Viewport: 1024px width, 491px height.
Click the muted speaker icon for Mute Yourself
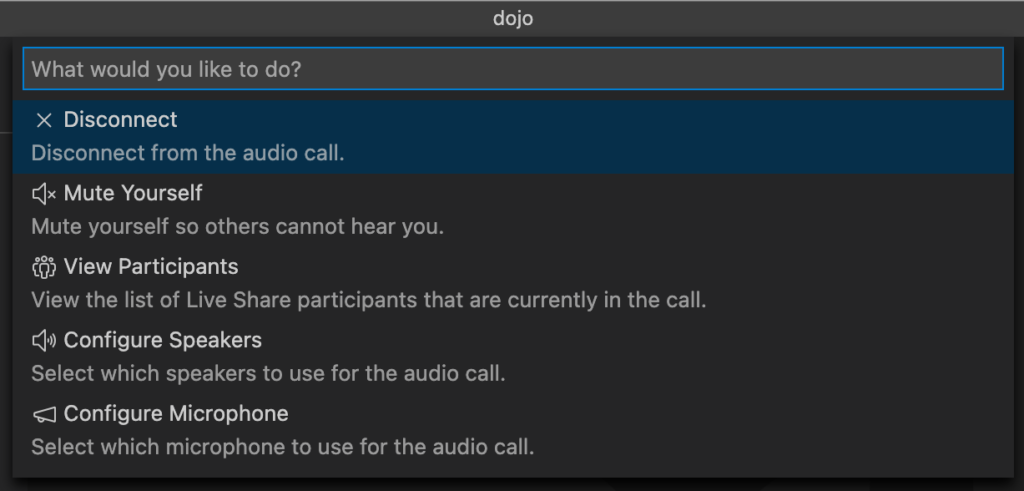point(44,193)
